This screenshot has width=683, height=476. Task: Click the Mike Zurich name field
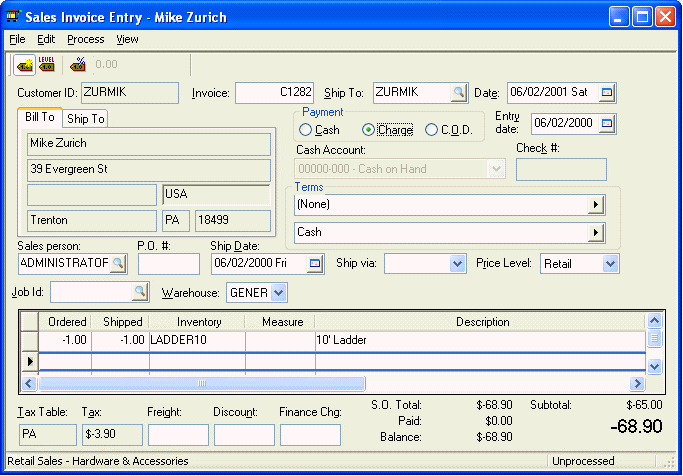(149, 144)
